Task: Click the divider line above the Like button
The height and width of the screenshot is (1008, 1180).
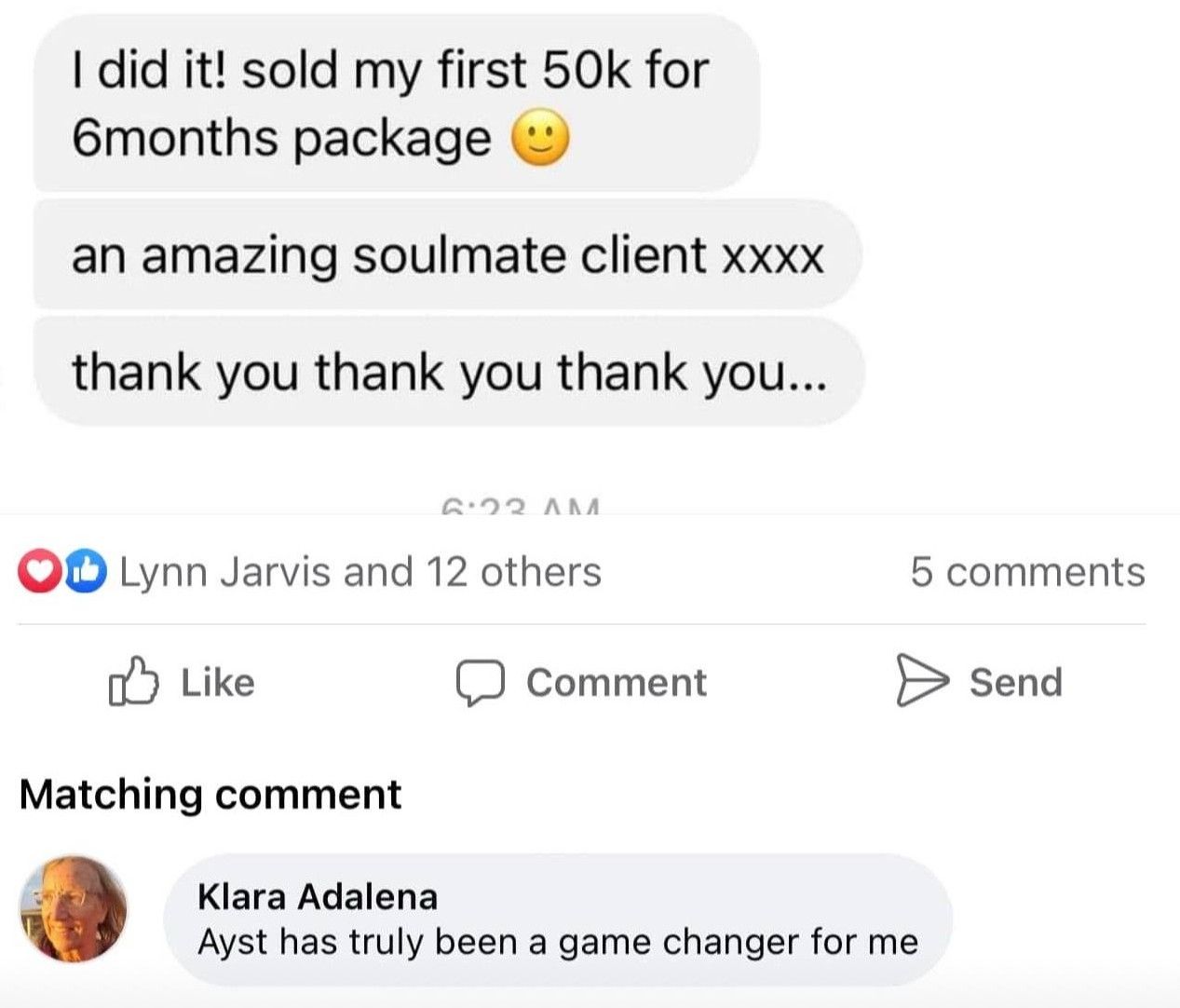Action: click(581, 624)
